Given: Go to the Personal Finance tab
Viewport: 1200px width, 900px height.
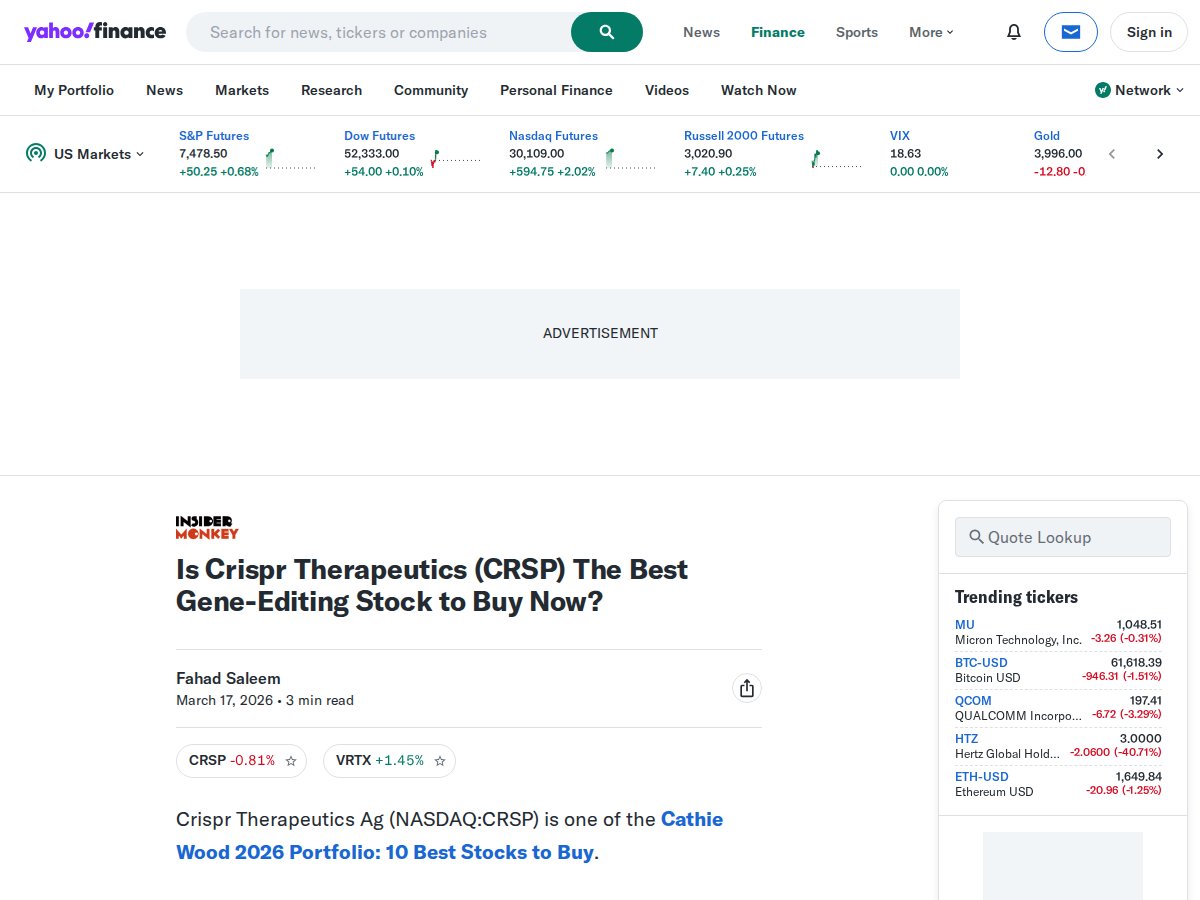Looking at the screenshot, I should 556,90.
